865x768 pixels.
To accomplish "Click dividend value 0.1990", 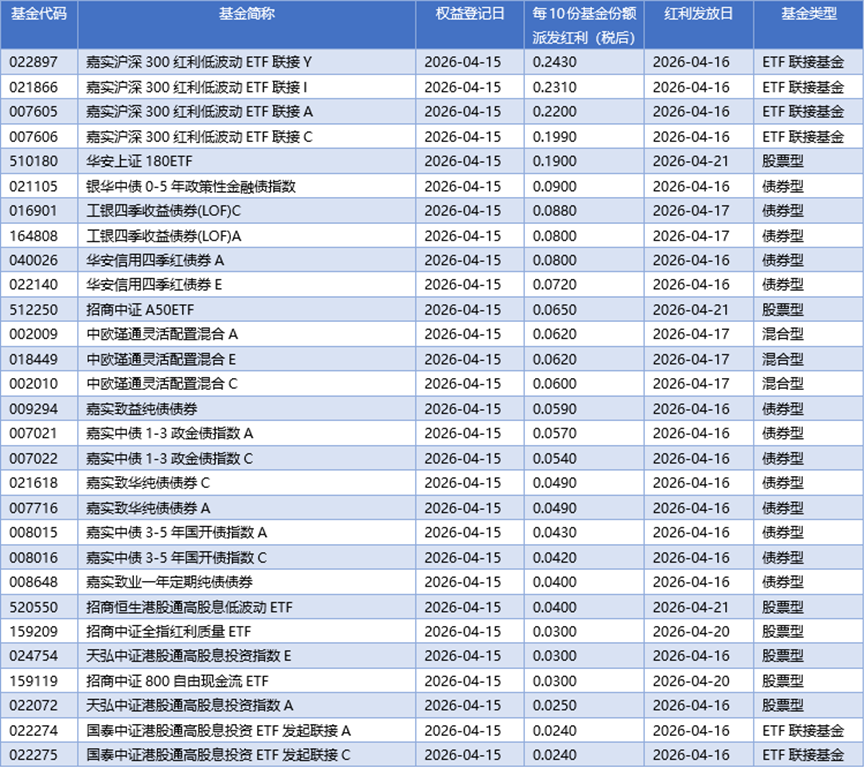I will tap(554, 137).
